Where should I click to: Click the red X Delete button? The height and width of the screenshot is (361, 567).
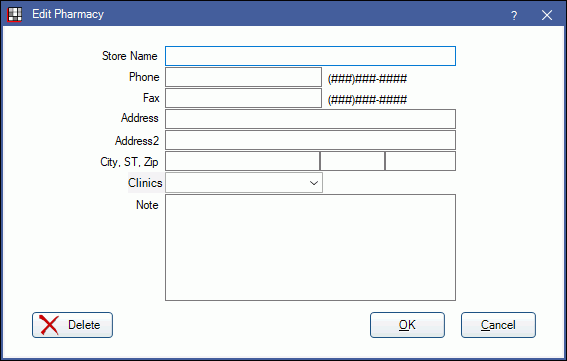click(x=72, y=325)
